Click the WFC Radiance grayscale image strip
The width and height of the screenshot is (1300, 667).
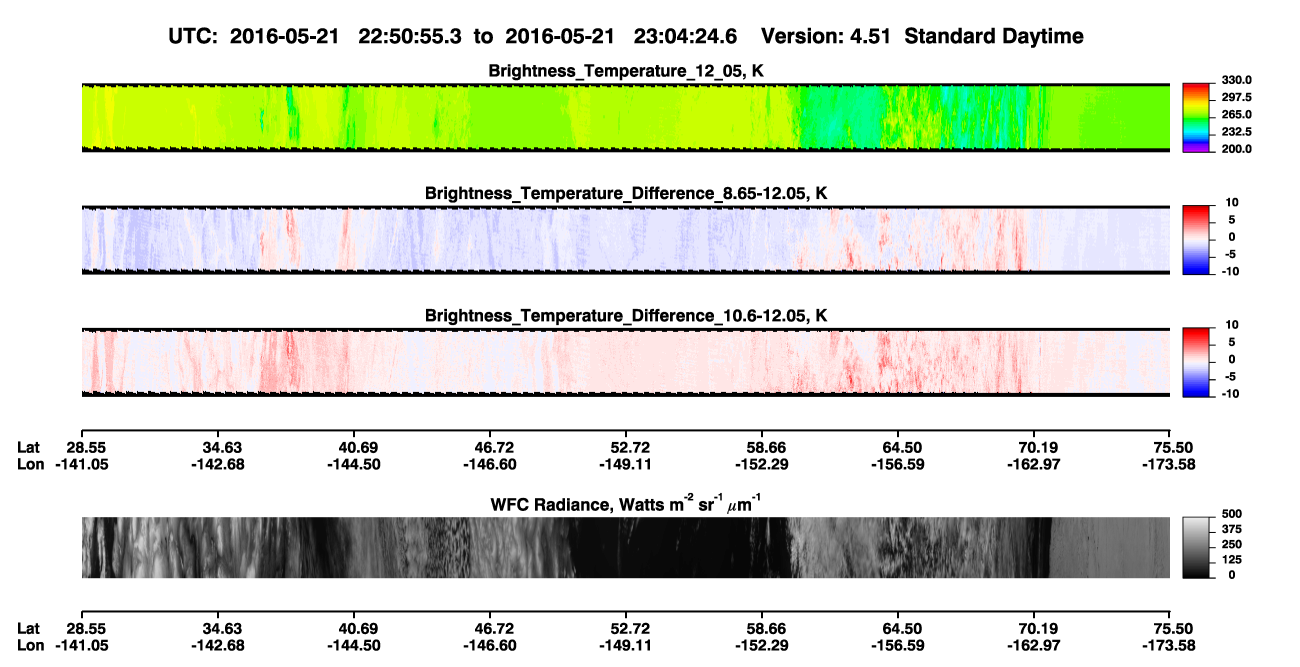click(x=626, y=547)
